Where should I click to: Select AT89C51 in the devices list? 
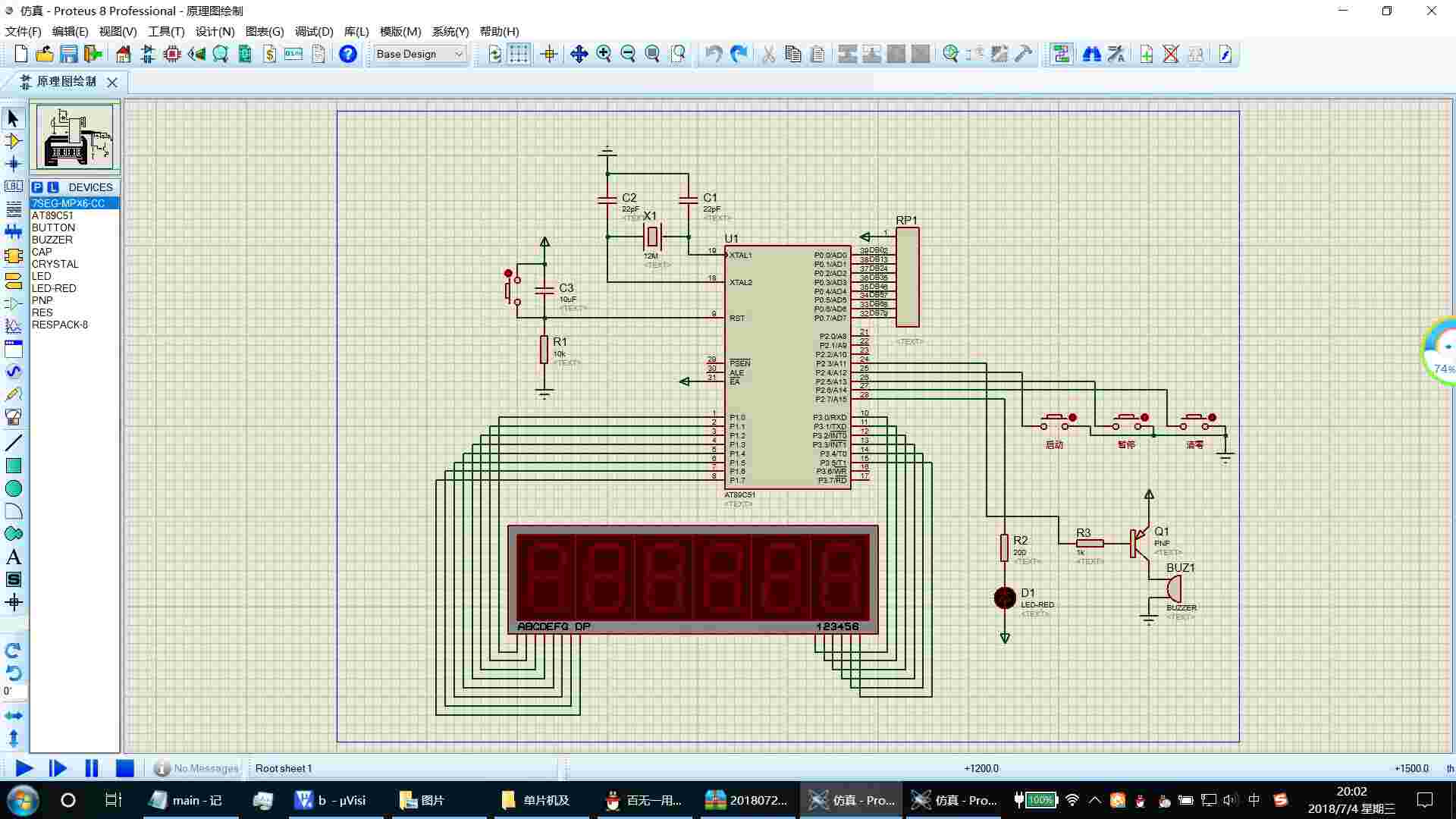click(x=52, y=215)
